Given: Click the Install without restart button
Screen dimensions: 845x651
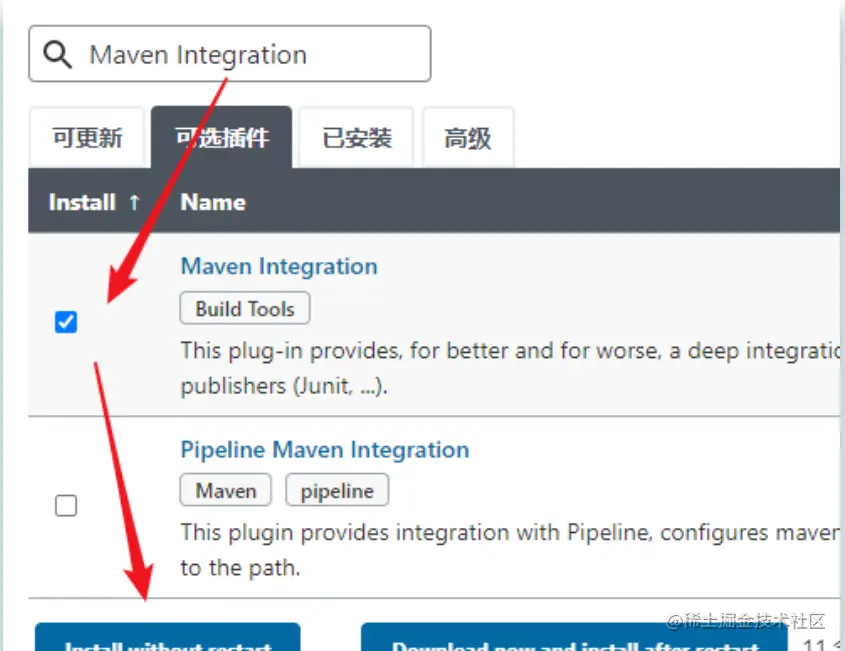Looking at the screenshot, I should (168, 638).
